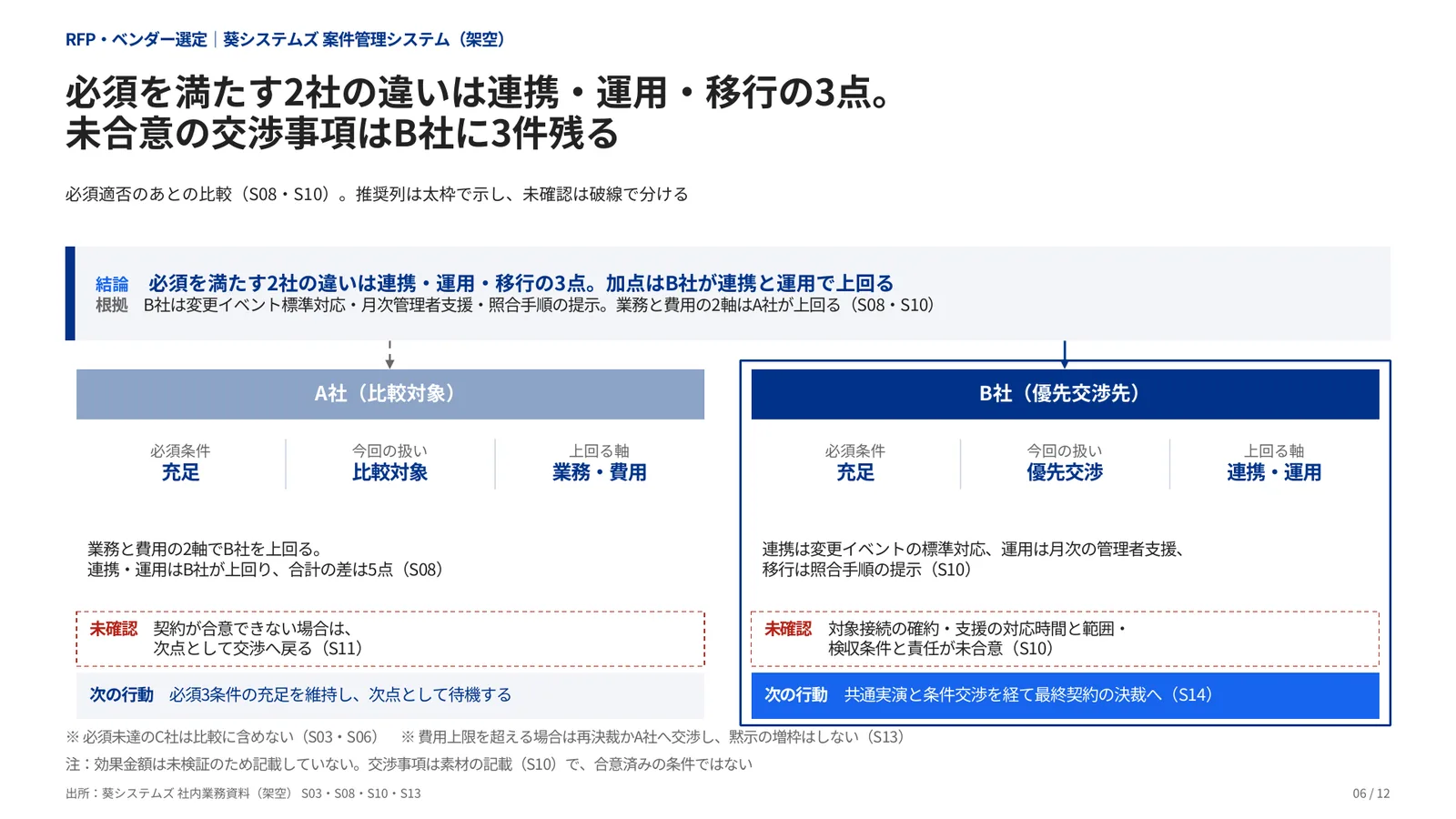Select the text '業務と費用の2軸でB社を上回る。'
The width and height of the screenshot is (1456, 819).
coord(205,549)
